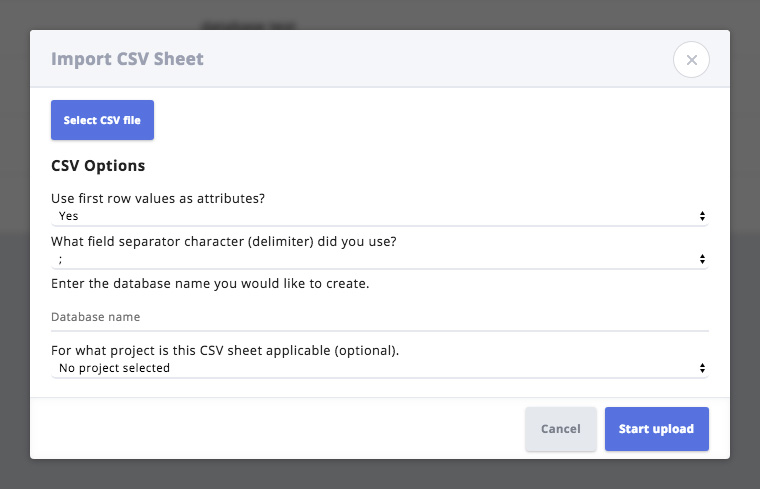The width and height of the screenshot is (760, 489).
Task: Select the semicolon value in the delimiter field
Action: pos(61,260)
